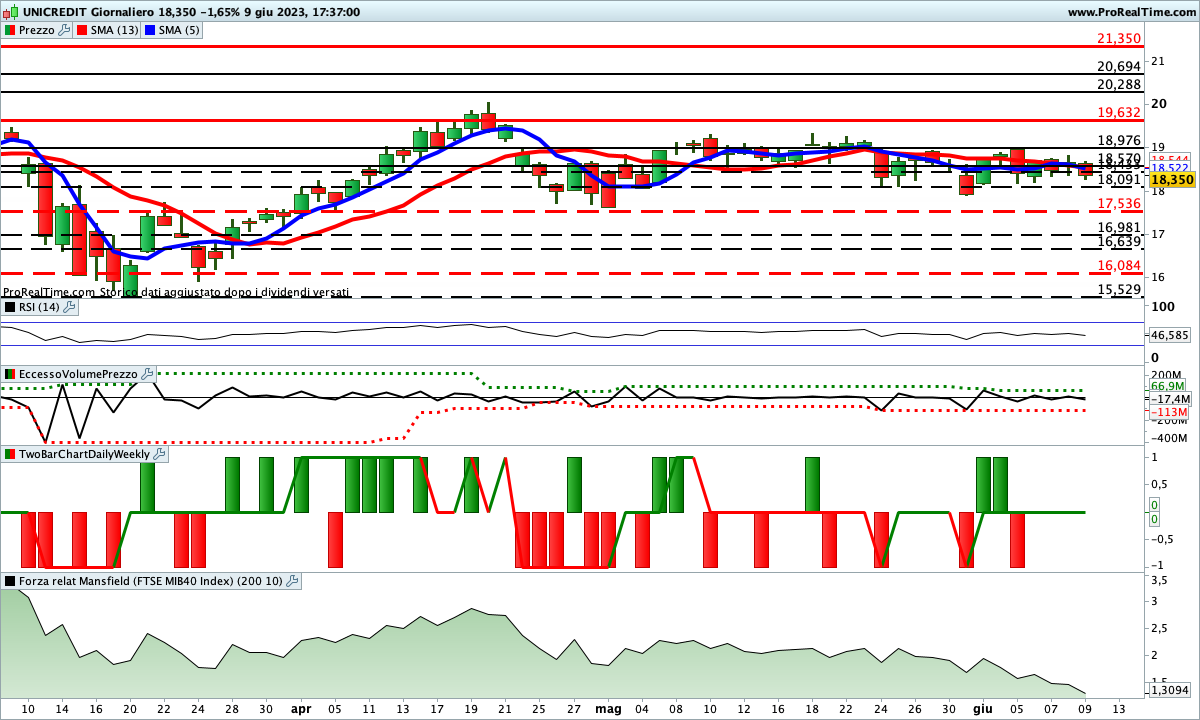The image size is (1200, 720).
Task: Select the EccessoVolumePrezzo panel label
Action: [78, 374]
